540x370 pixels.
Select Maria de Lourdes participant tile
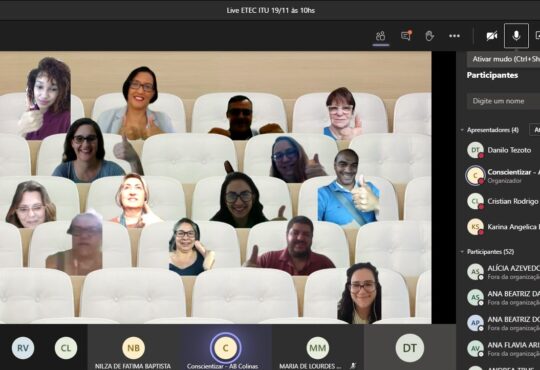318,348
